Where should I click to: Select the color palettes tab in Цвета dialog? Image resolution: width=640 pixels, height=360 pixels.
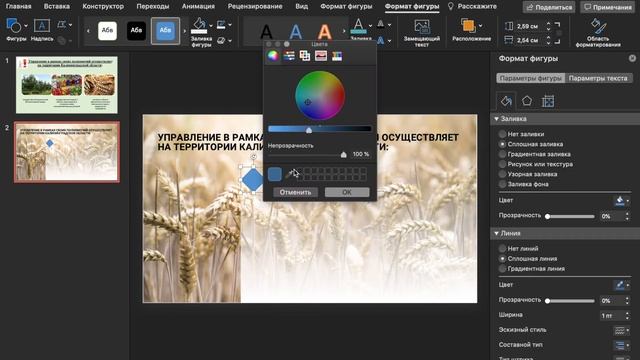[305, 56]
